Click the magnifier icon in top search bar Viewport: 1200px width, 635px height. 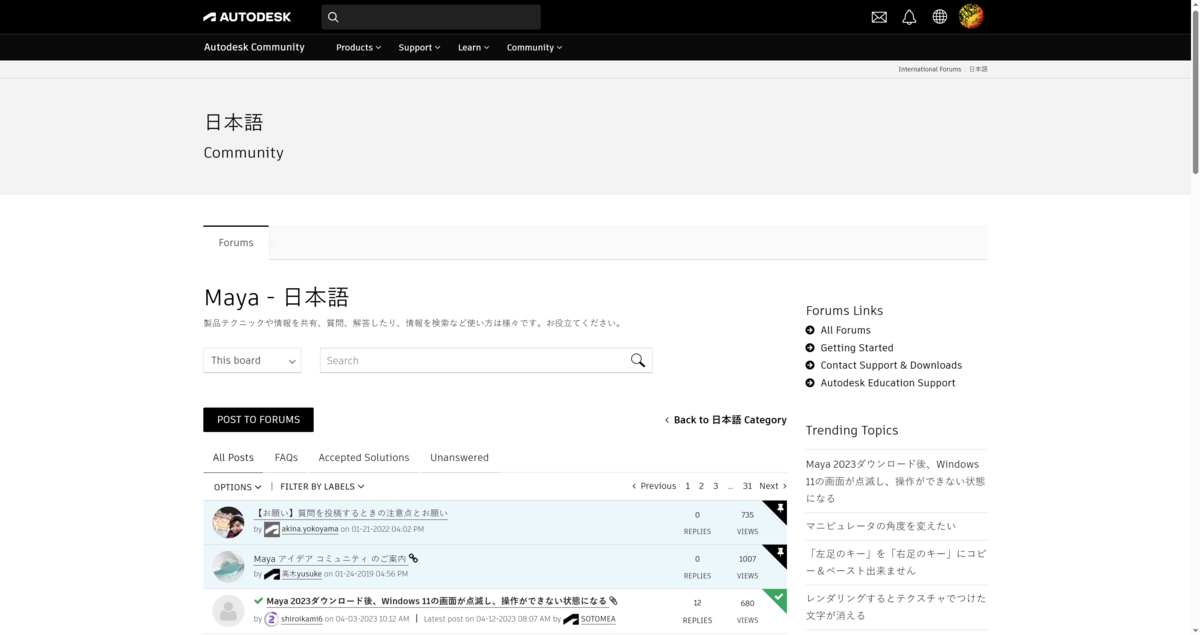[x=333, y=17]
